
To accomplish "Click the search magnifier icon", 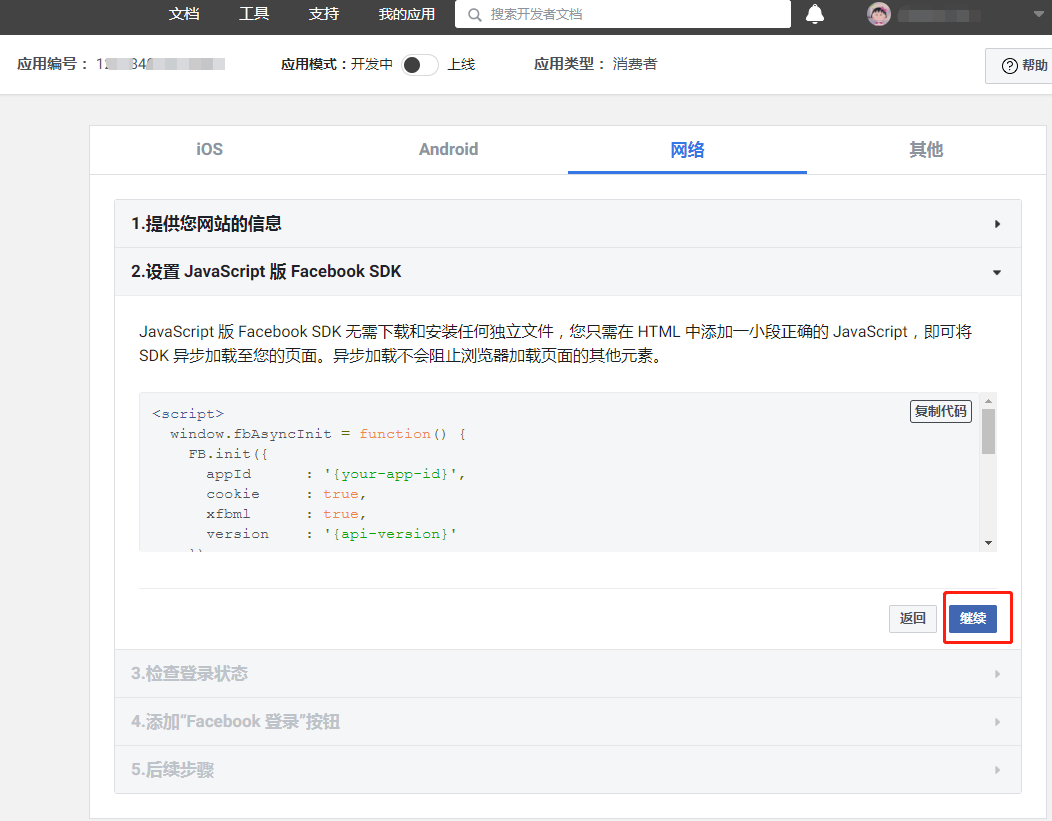I will point(474,15).
